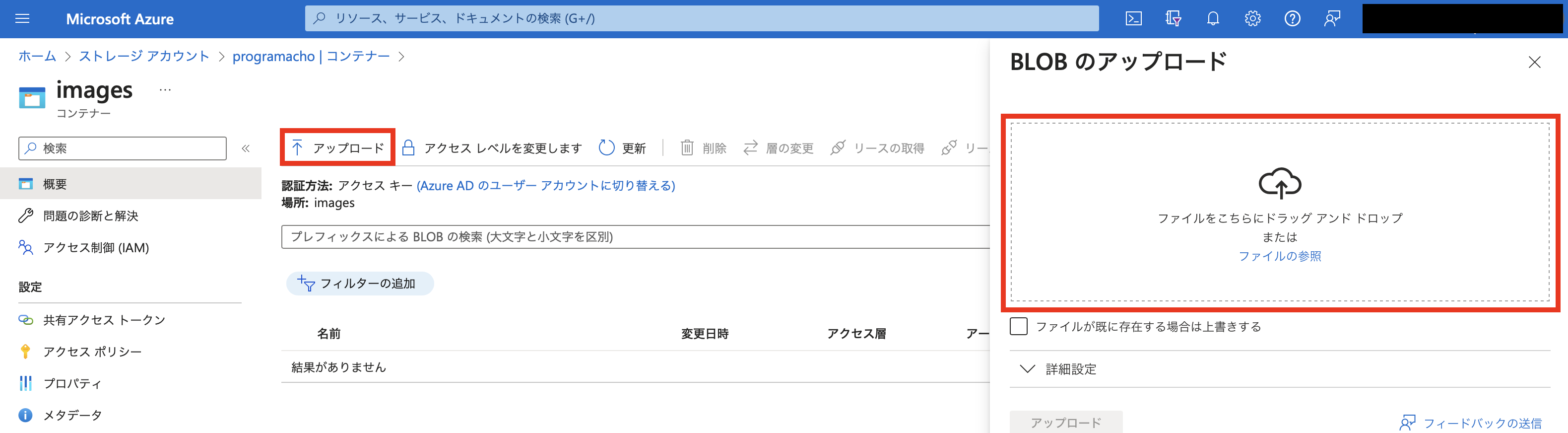
Task: Click the cloud upload icon in drop zone
Action: tap(1280, 183)
